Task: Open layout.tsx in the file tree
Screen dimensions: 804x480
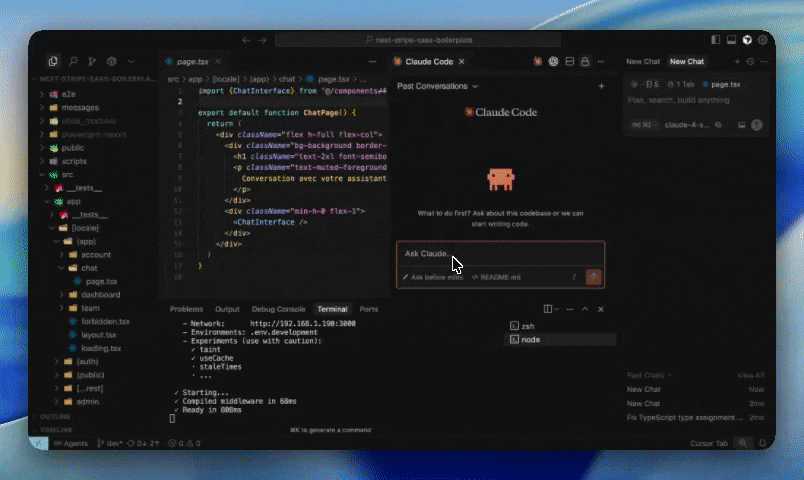Action: coord(99,335)
